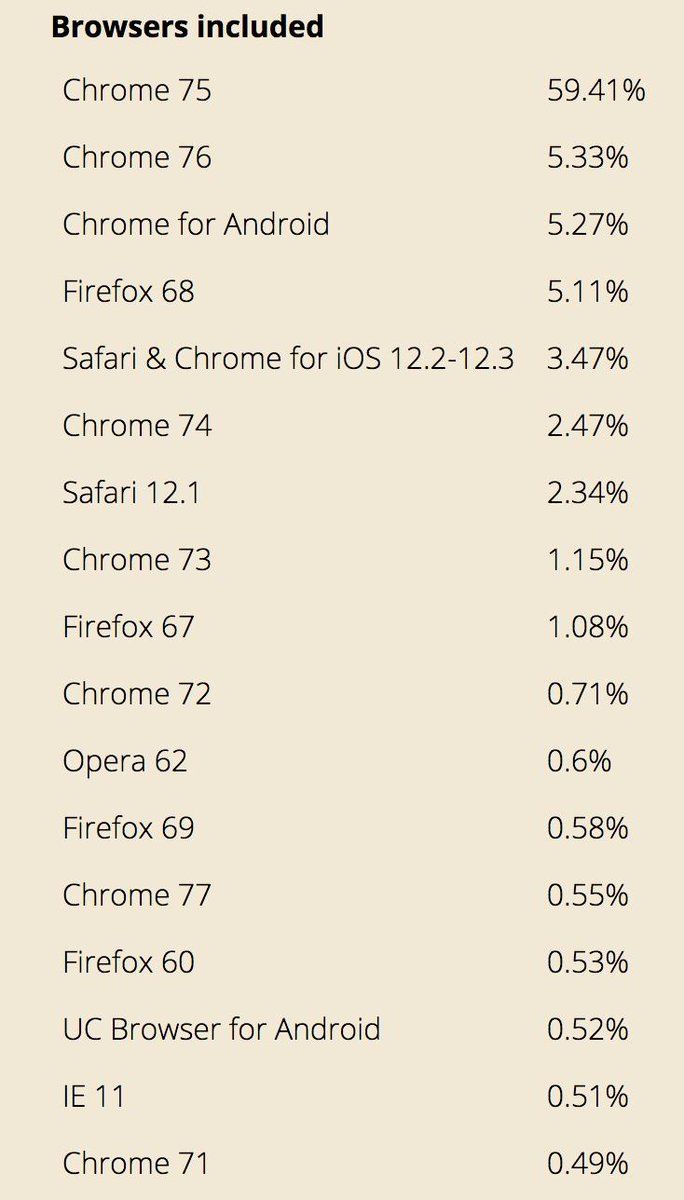Viewport: 684px width, 1200px height.
Task: Select the Firefox 69 entry
Action: [x=128, y=827]
